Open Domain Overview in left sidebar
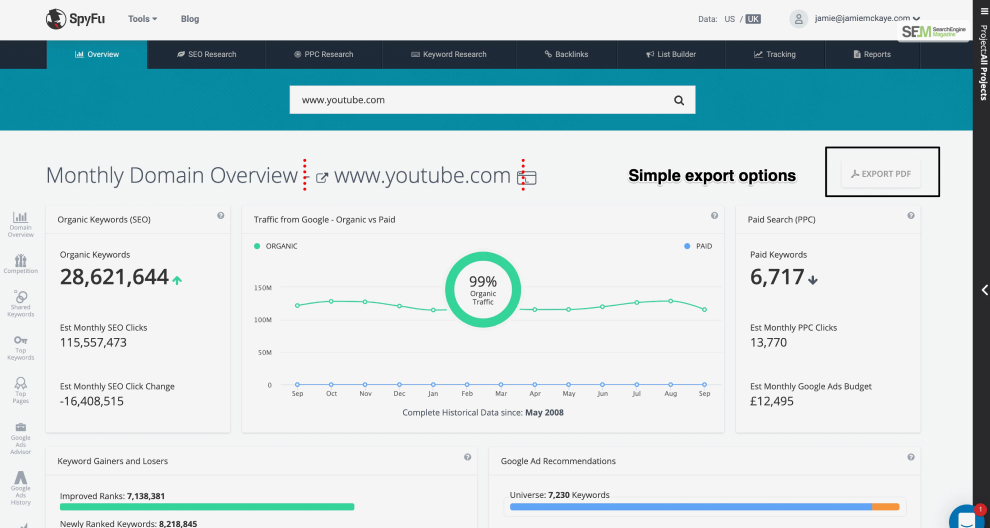990x528 pixels. [20, 225]
